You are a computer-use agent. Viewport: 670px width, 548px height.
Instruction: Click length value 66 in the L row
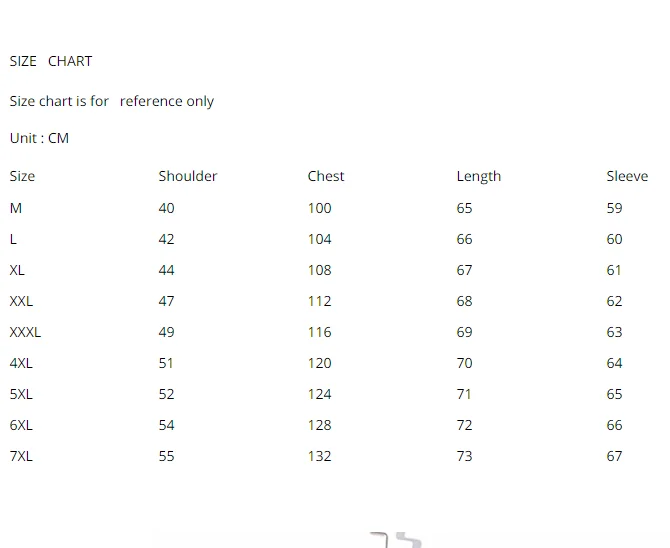point(464,239)
